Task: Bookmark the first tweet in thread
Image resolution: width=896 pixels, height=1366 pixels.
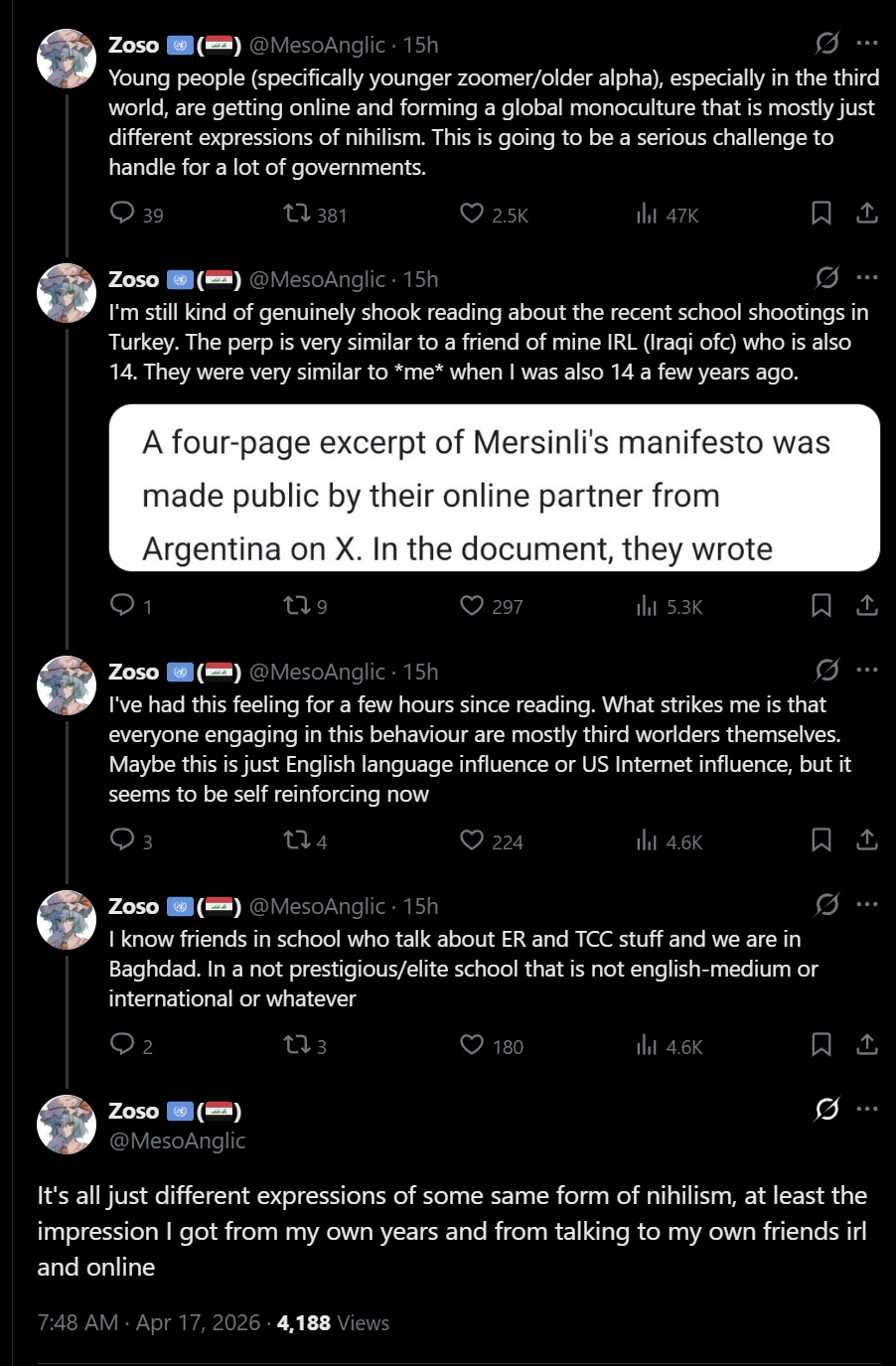Action: pos(821,214)
